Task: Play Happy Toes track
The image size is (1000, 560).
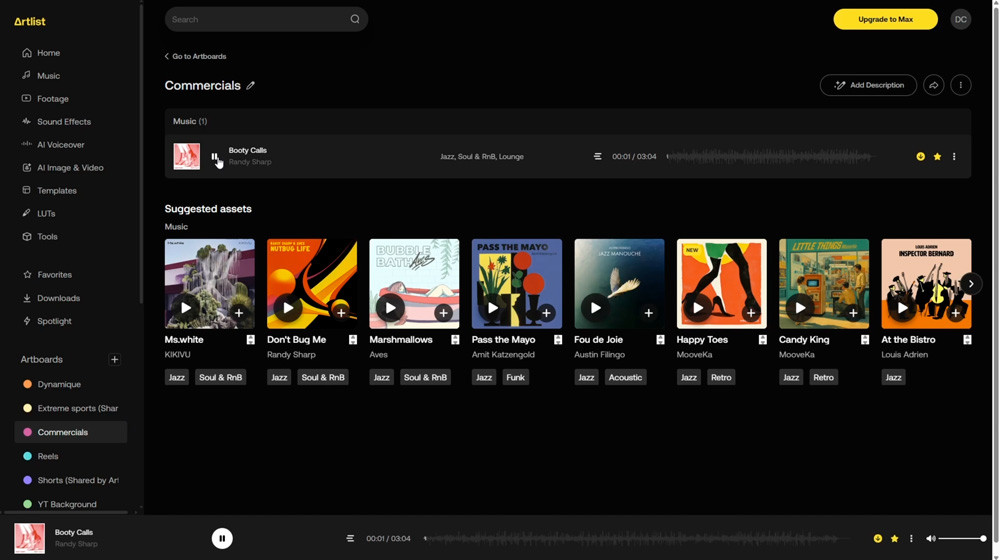Action: (x=698, y=308)
